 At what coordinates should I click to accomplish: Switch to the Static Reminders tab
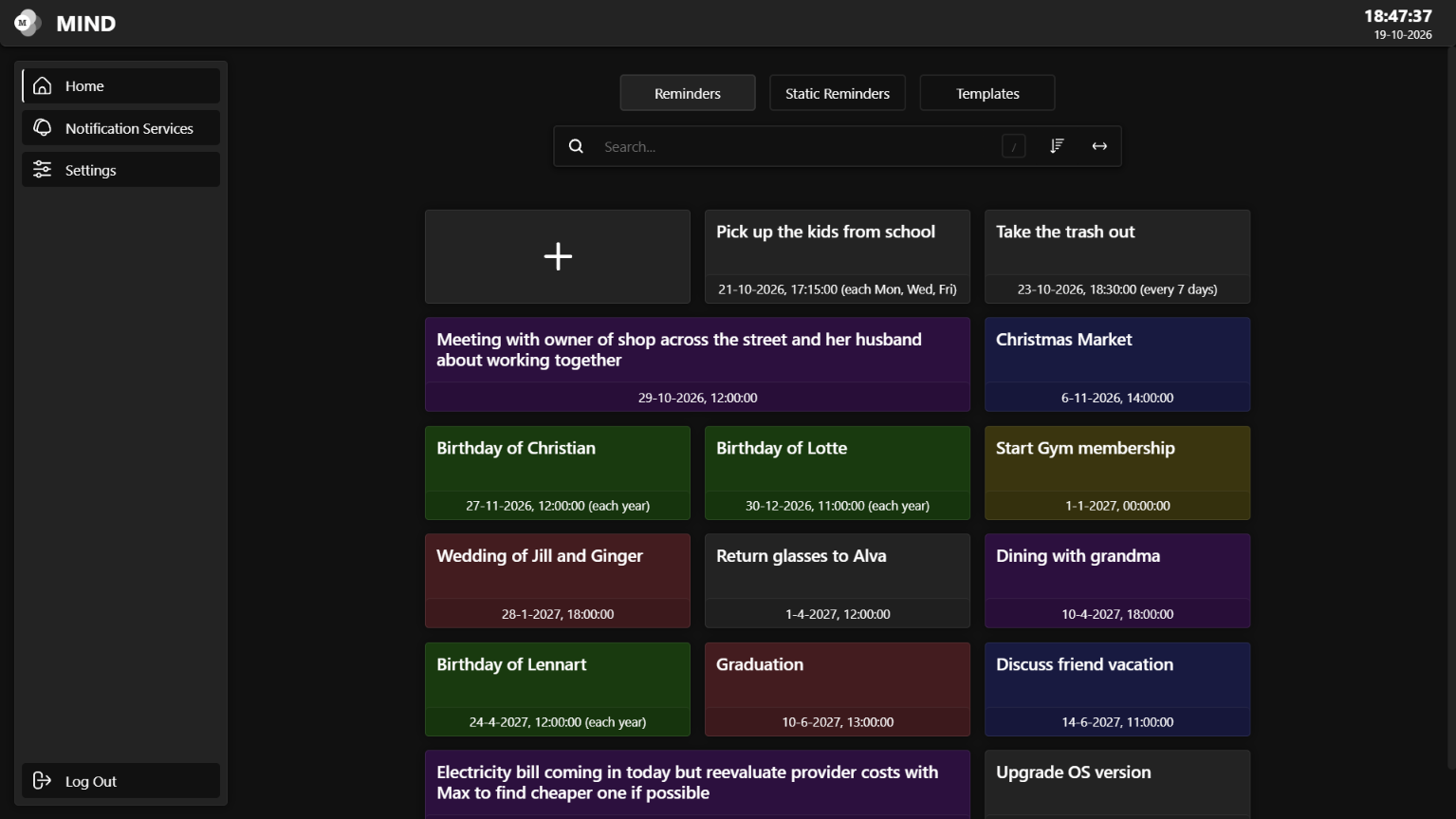coord(838,93)
